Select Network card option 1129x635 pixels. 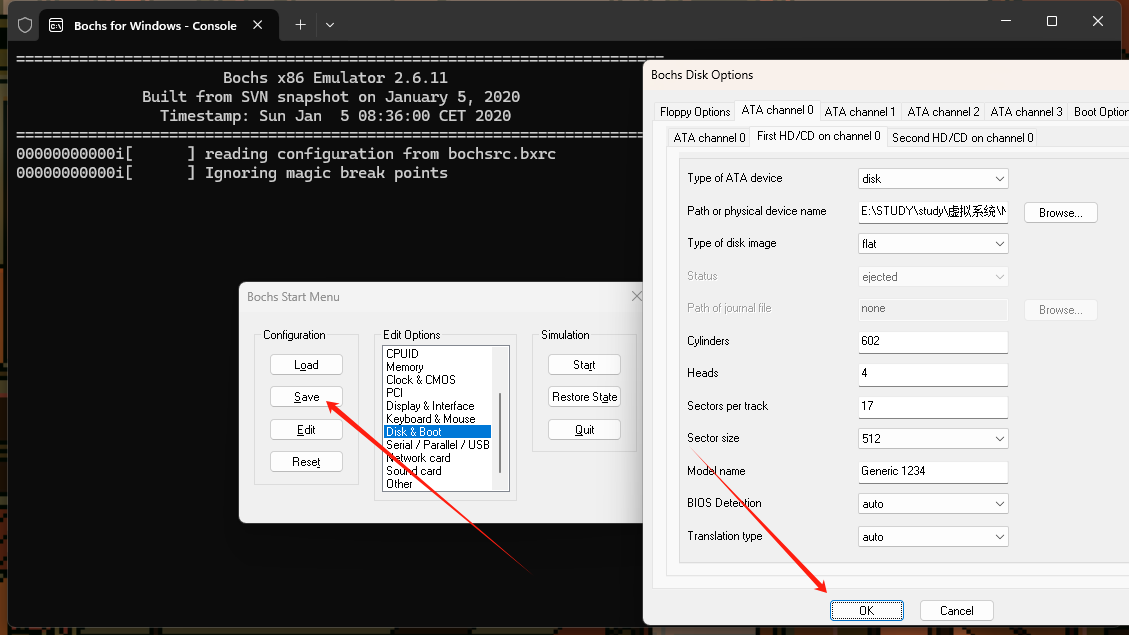[x=418, y=458]
